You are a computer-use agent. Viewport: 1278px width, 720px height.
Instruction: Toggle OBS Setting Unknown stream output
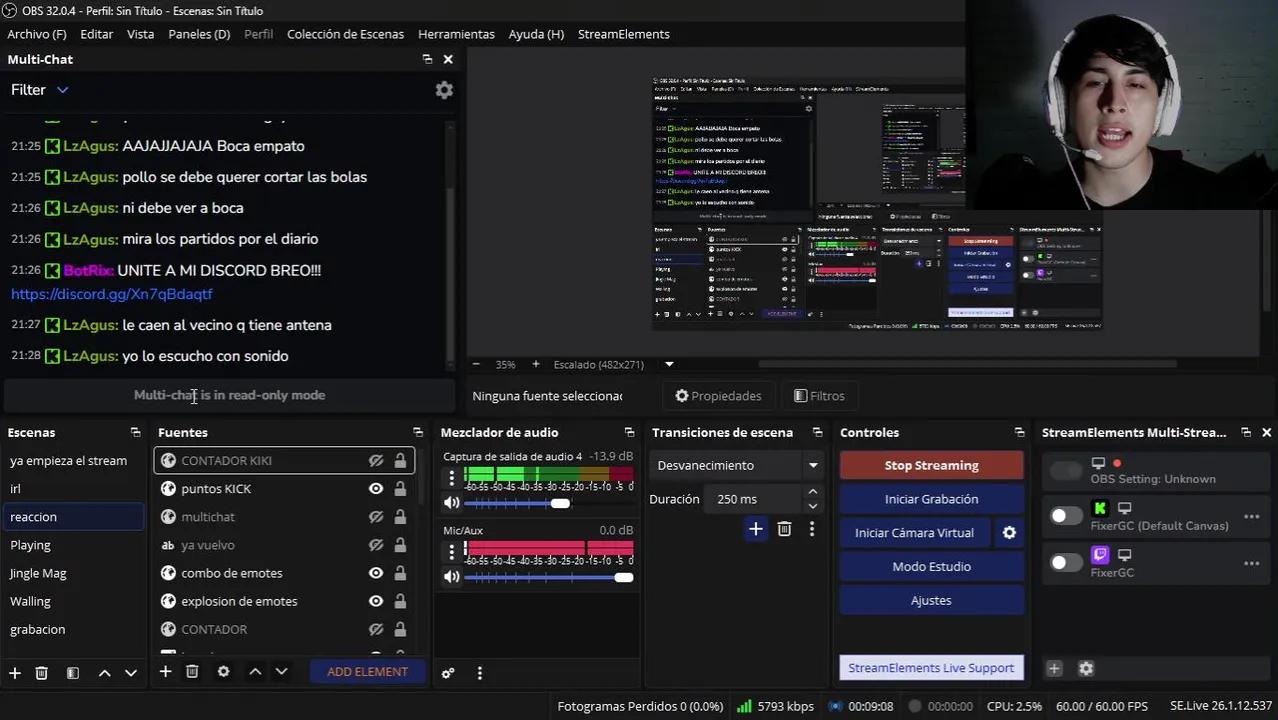[1066, 470]
